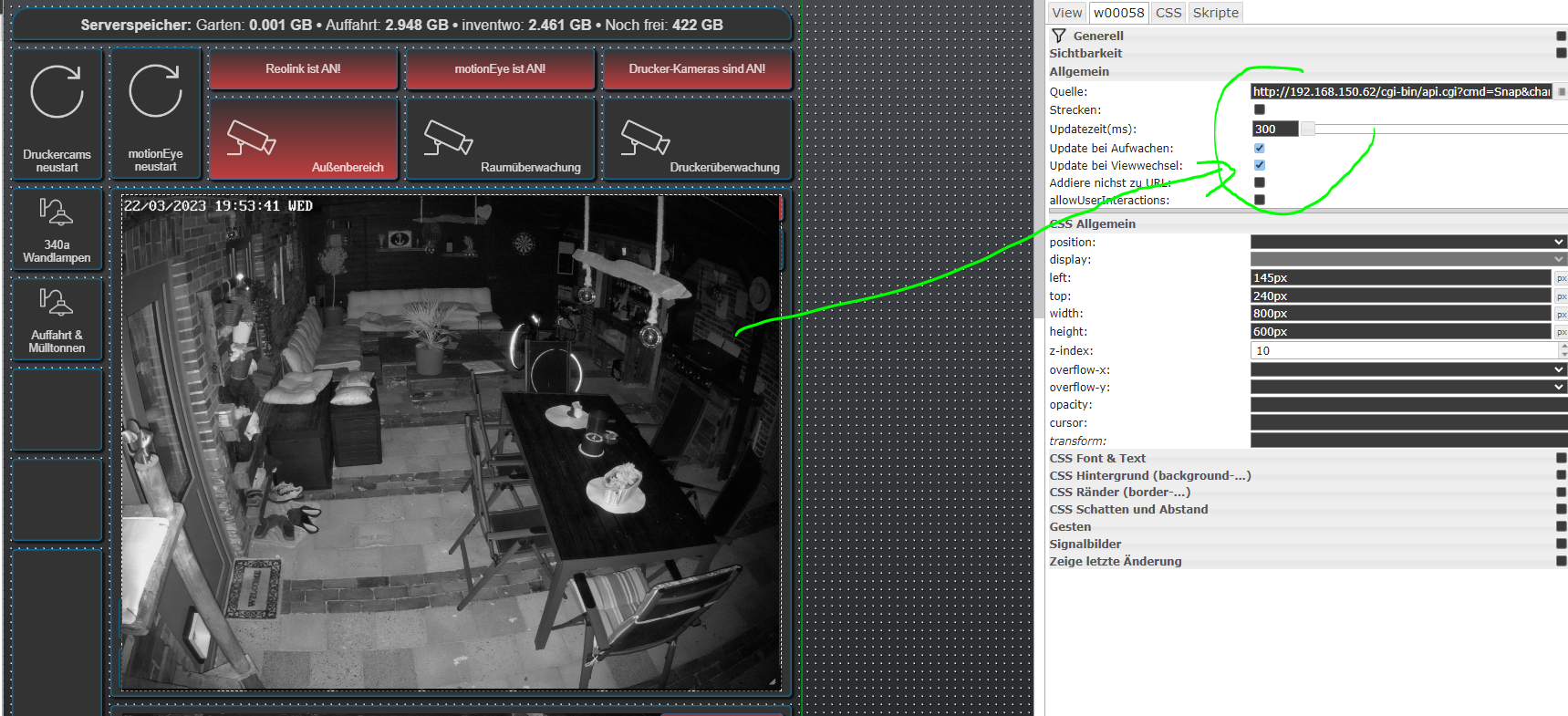Select the Druckerüberwachung view button

click(x=697, y=138)
